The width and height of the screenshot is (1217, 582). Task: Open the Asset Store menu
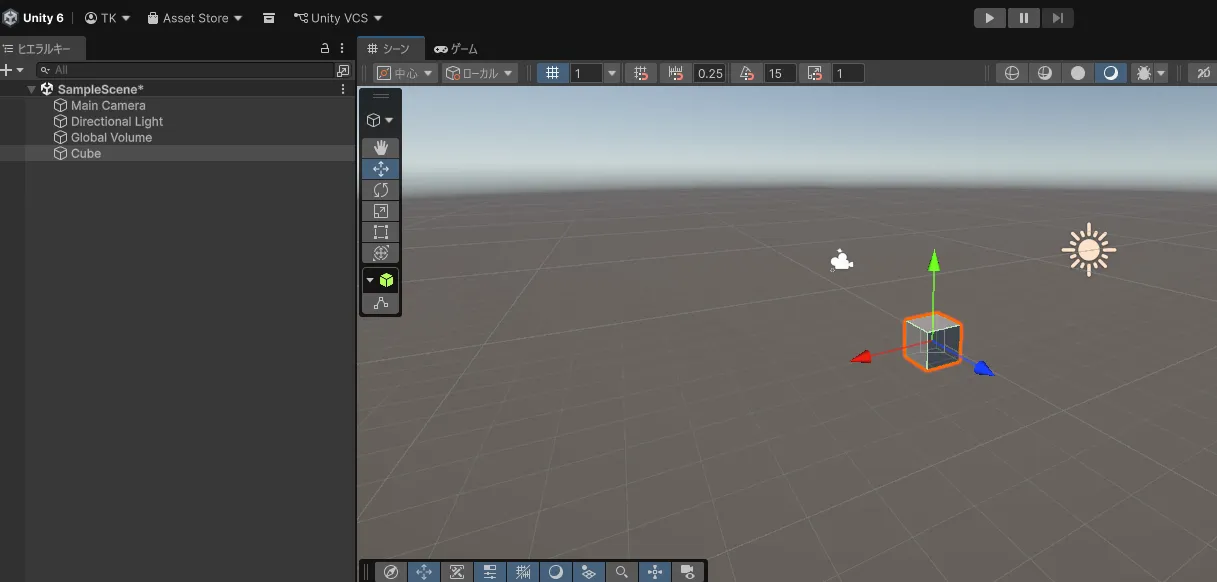(195, 18)
